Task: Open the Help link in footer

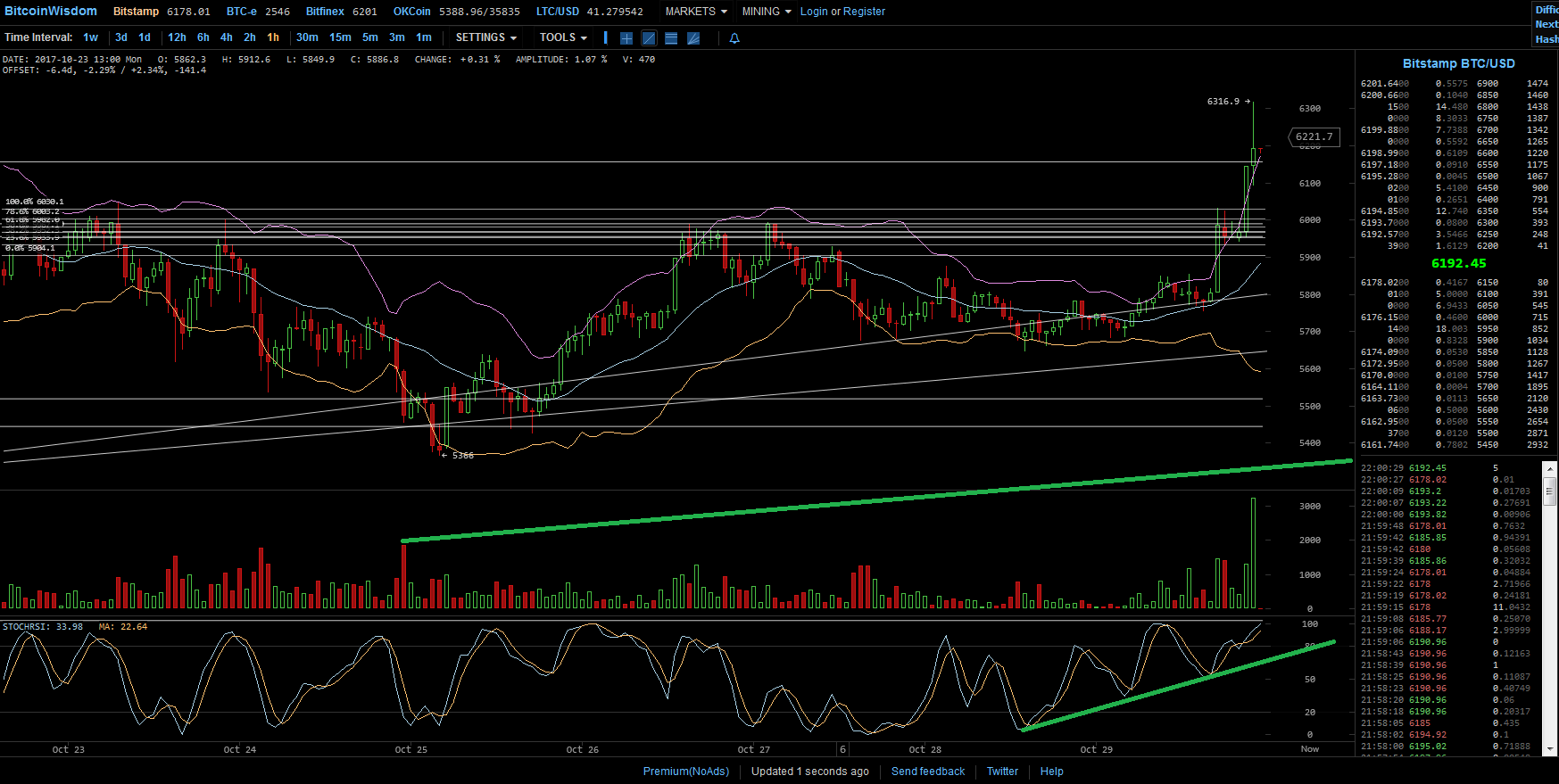Action: coord(1051,772)
